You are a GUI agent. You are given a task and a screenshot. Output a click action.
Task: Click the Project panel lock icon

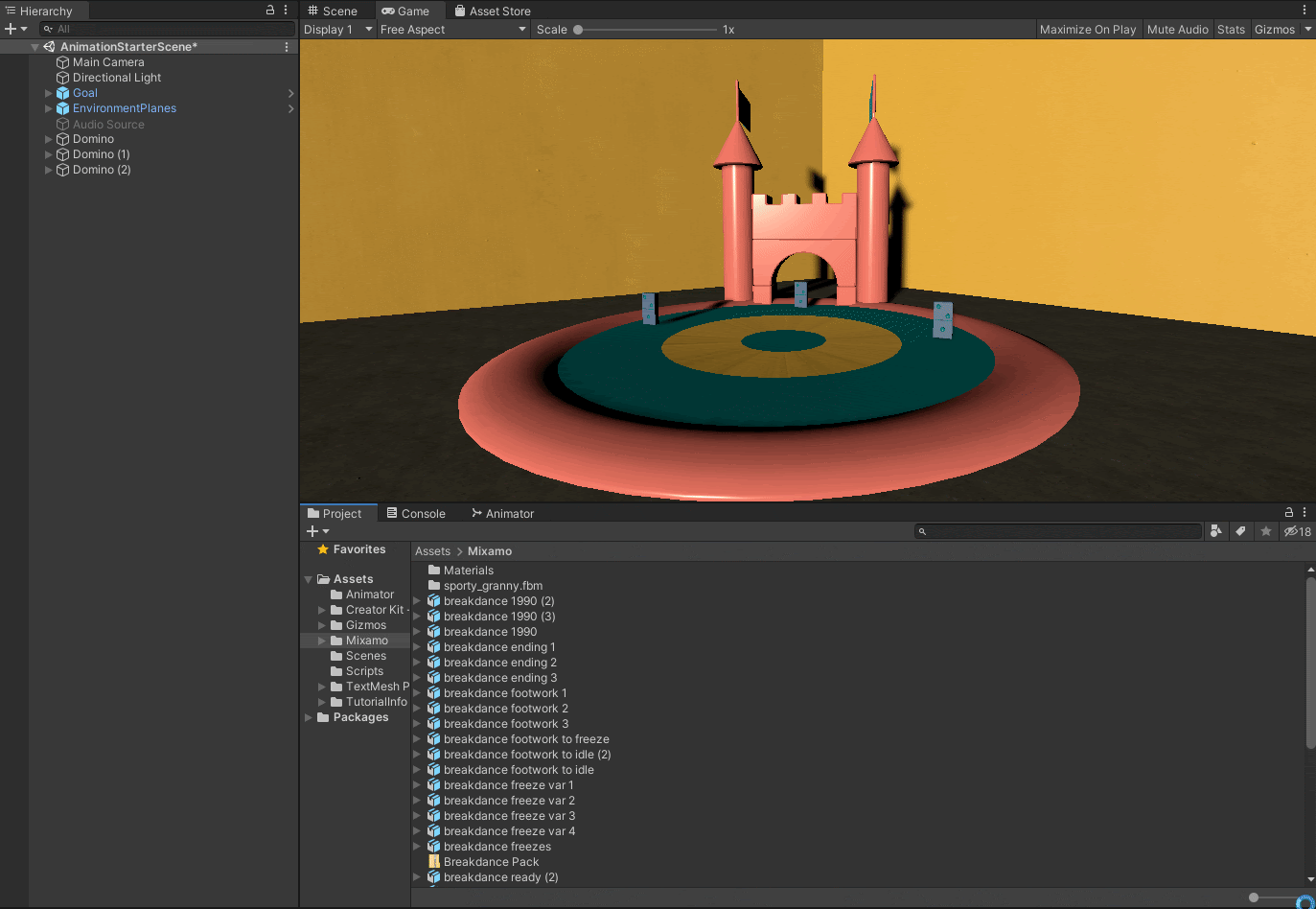tap(1289, 513)
